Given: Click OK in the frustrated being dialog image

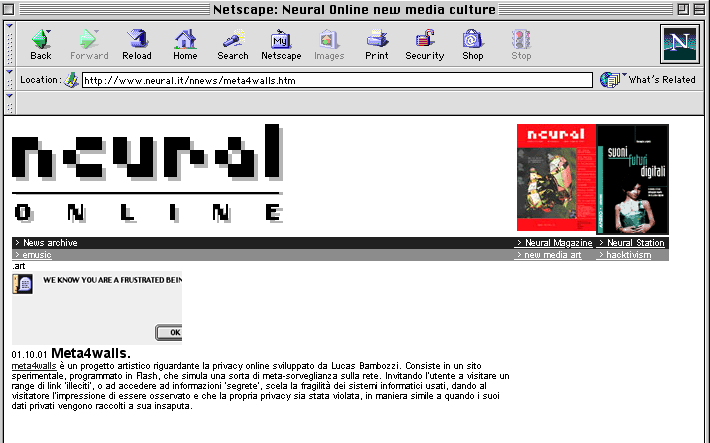Looking at the screenshot, I should tap(169, 332).
